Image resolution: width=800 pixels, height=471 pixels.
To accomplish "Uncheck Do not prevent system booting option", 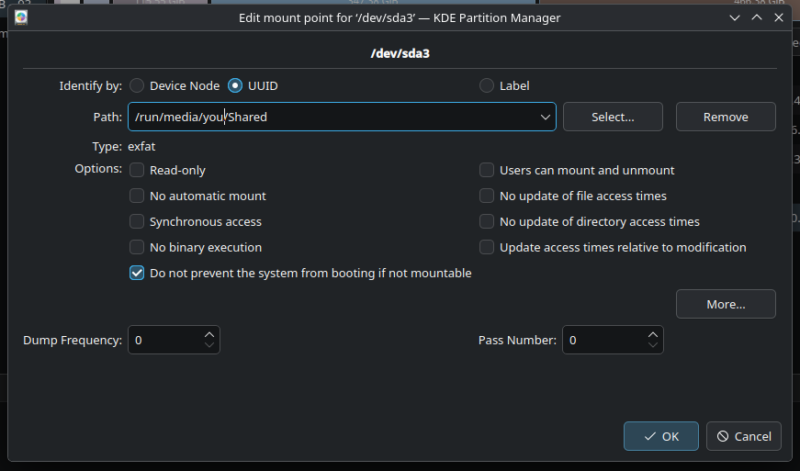I will pyautogui.click(x=137, y=273).
